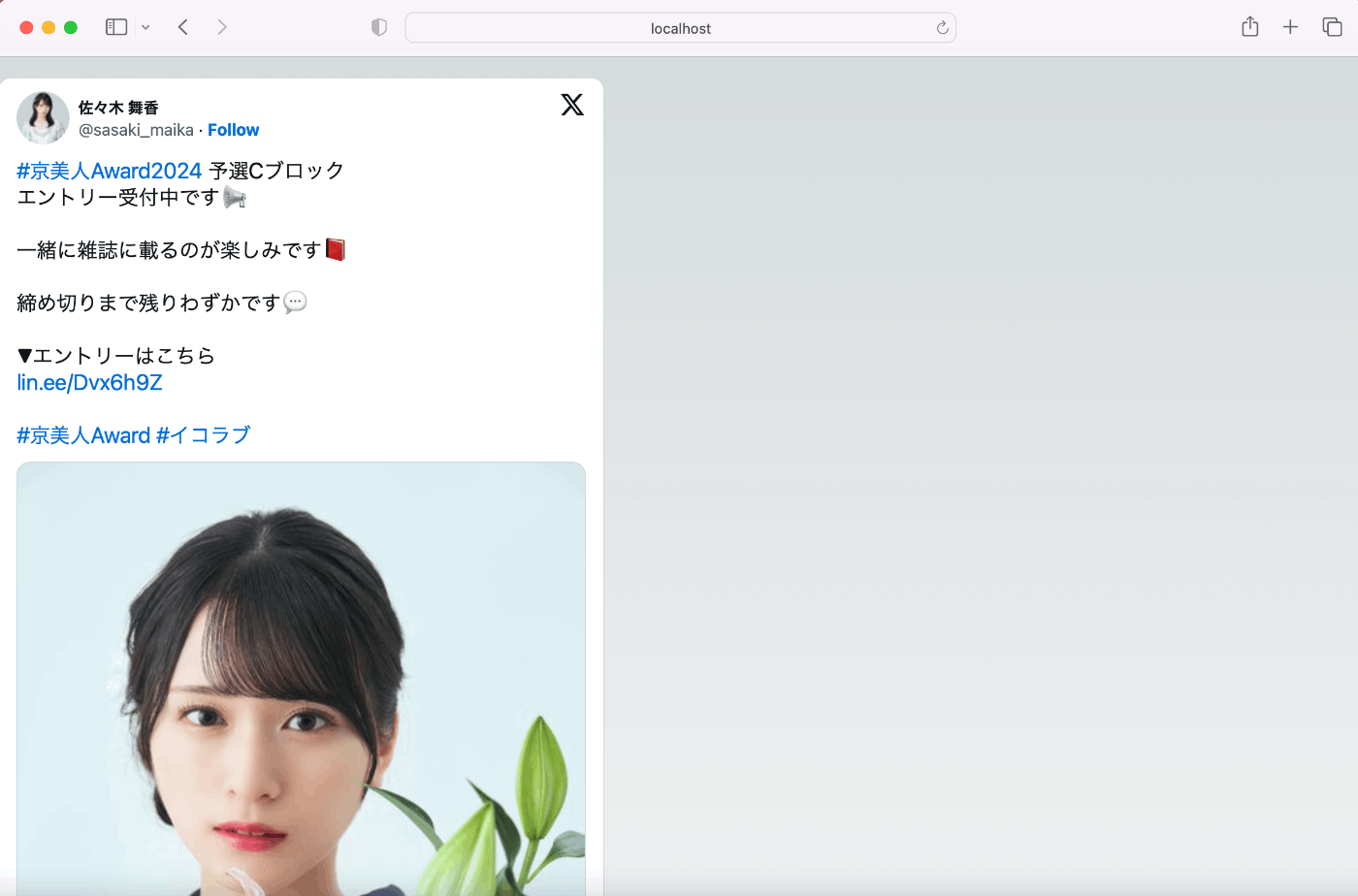Open the @sasaki_maika handle

coord(136,130)
